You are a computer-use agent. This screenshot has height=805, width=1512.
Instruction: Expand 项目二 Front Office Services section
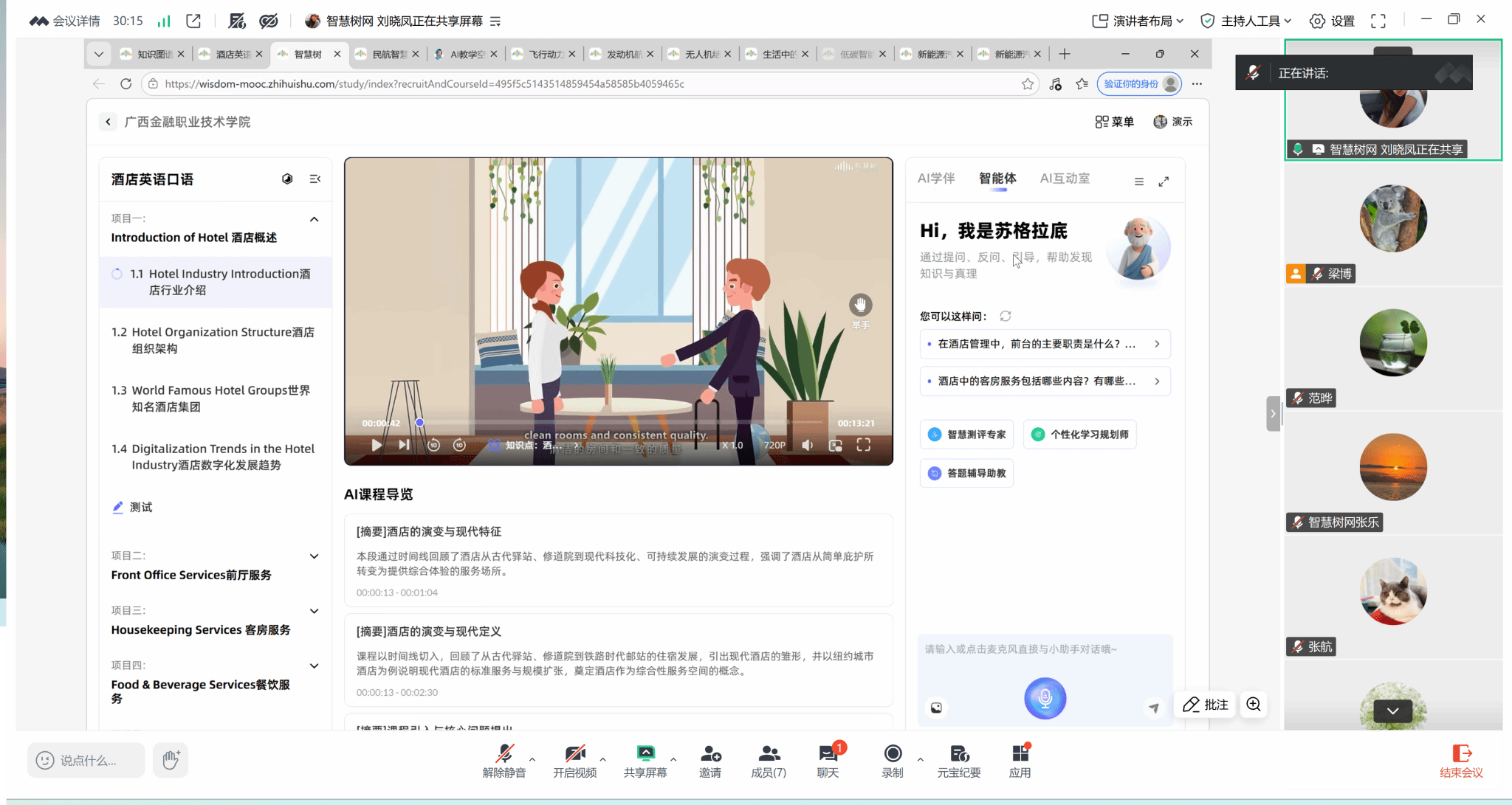pyautogui.click(x=314, y=556)
